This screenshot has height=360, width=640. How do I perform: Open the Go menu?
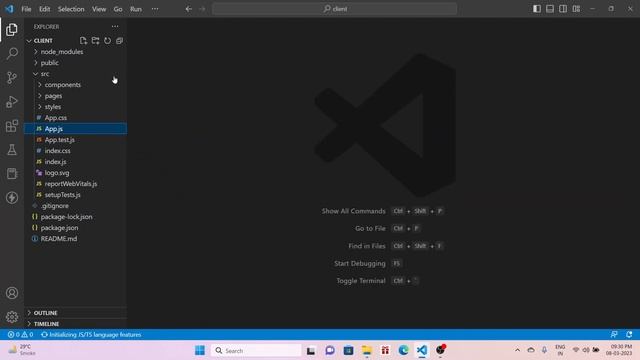point(118,9)
